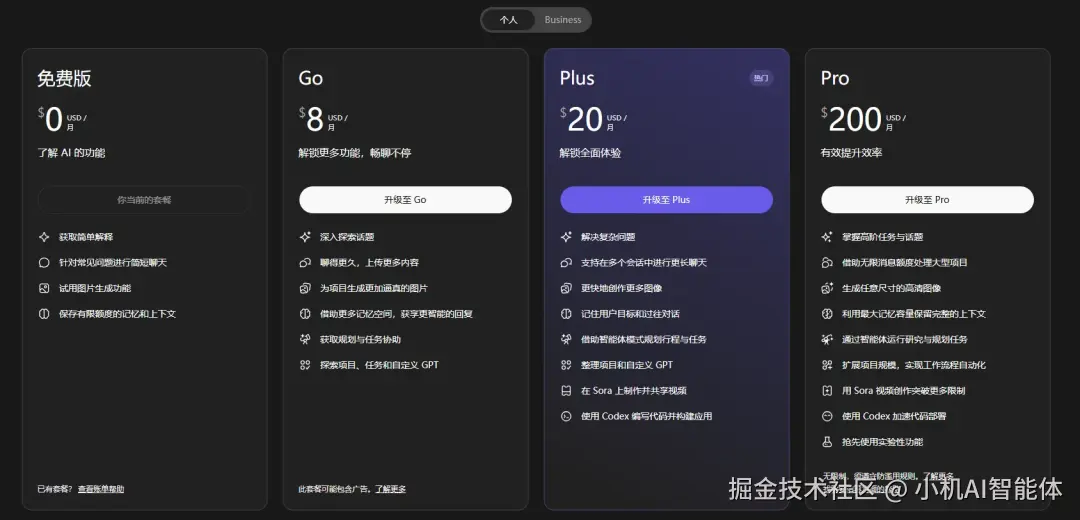Click memory icon beside 利用最大记忆容量保留完整的上下文
The image size is (1080, 520).
827,313
